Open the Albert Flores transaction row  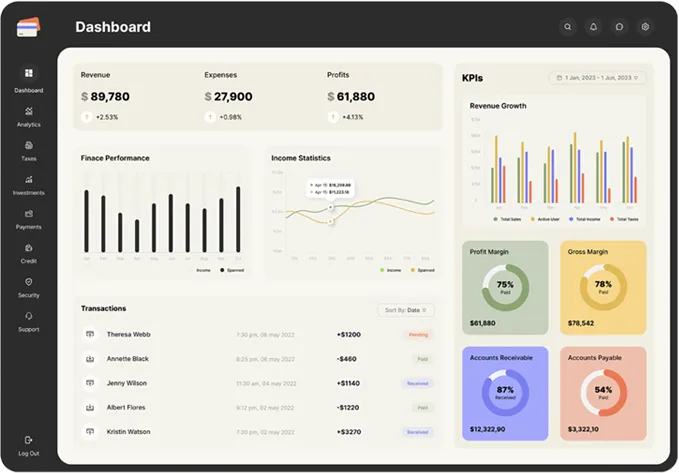[x=258, y=407]
